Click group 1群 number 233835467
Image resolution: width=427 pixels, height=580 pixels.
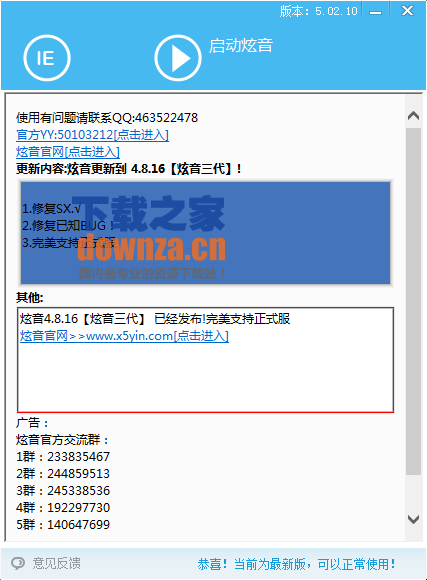[63, 456]
